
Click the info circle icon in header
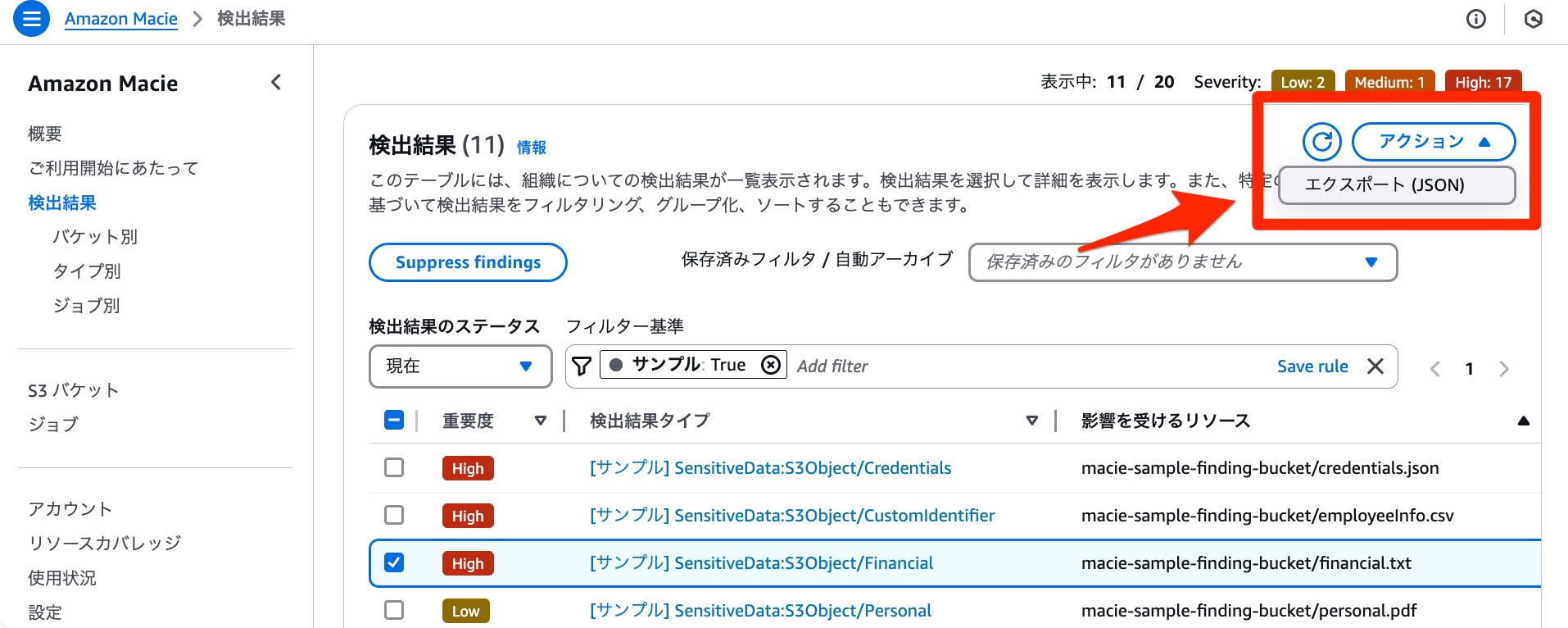(x=1475, y=19)
